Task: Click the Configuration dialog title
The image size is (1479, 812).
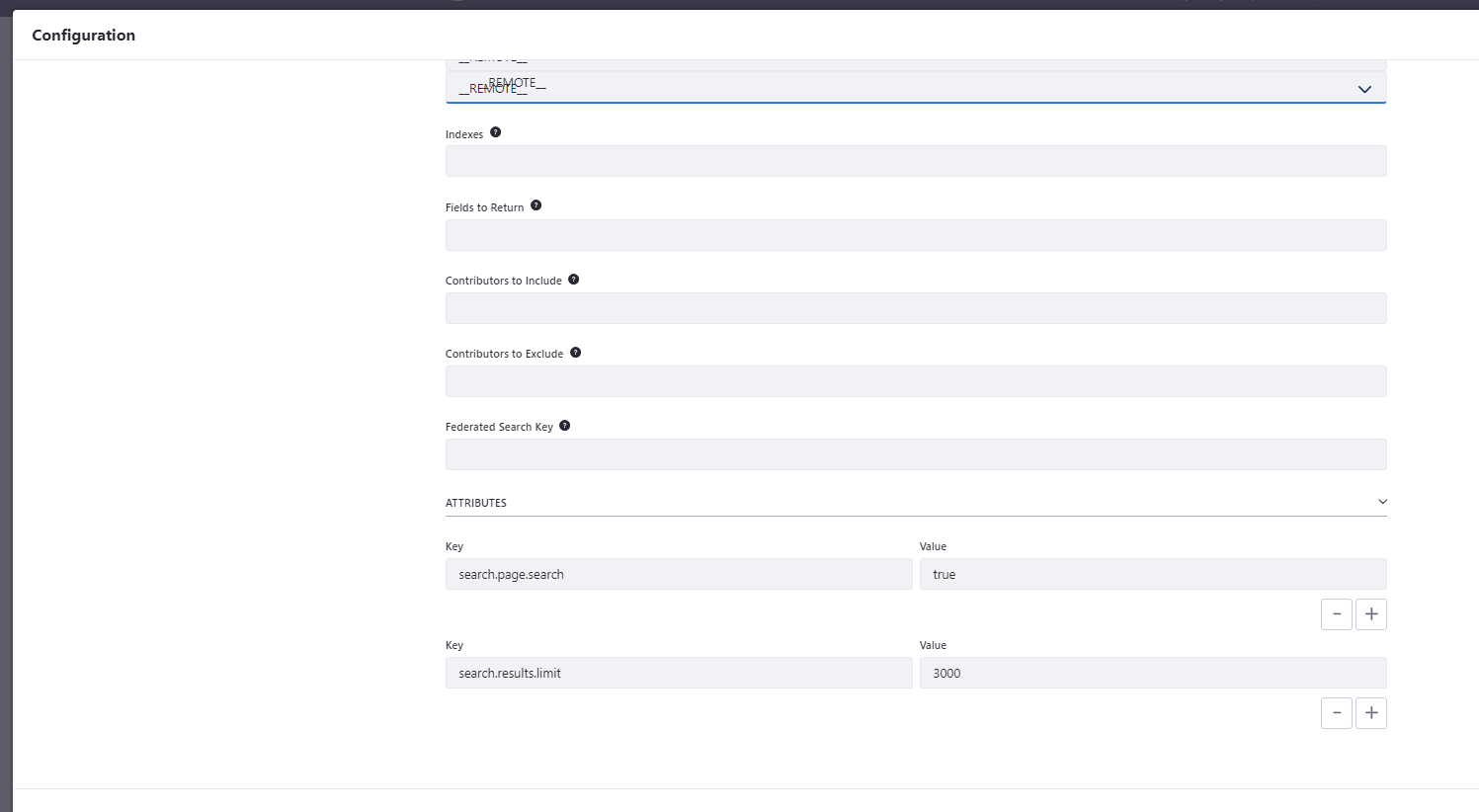Action: (x=84, y=36)
